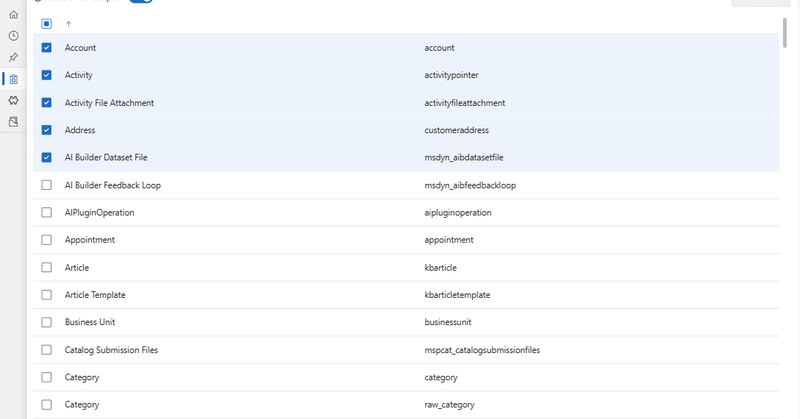Toggle the select-all checkbox in table header
Image resolution: width=800 pixels, height=419 pixels.
point(46,24)
